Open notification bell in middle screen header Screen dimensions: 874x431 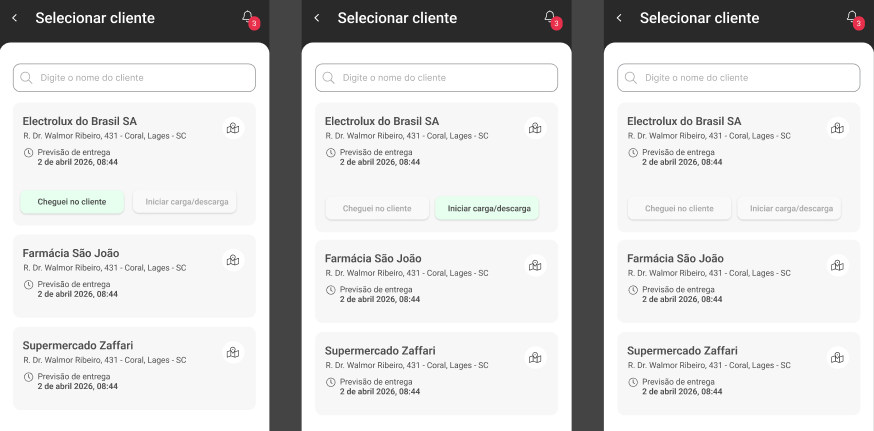[551, 18]
